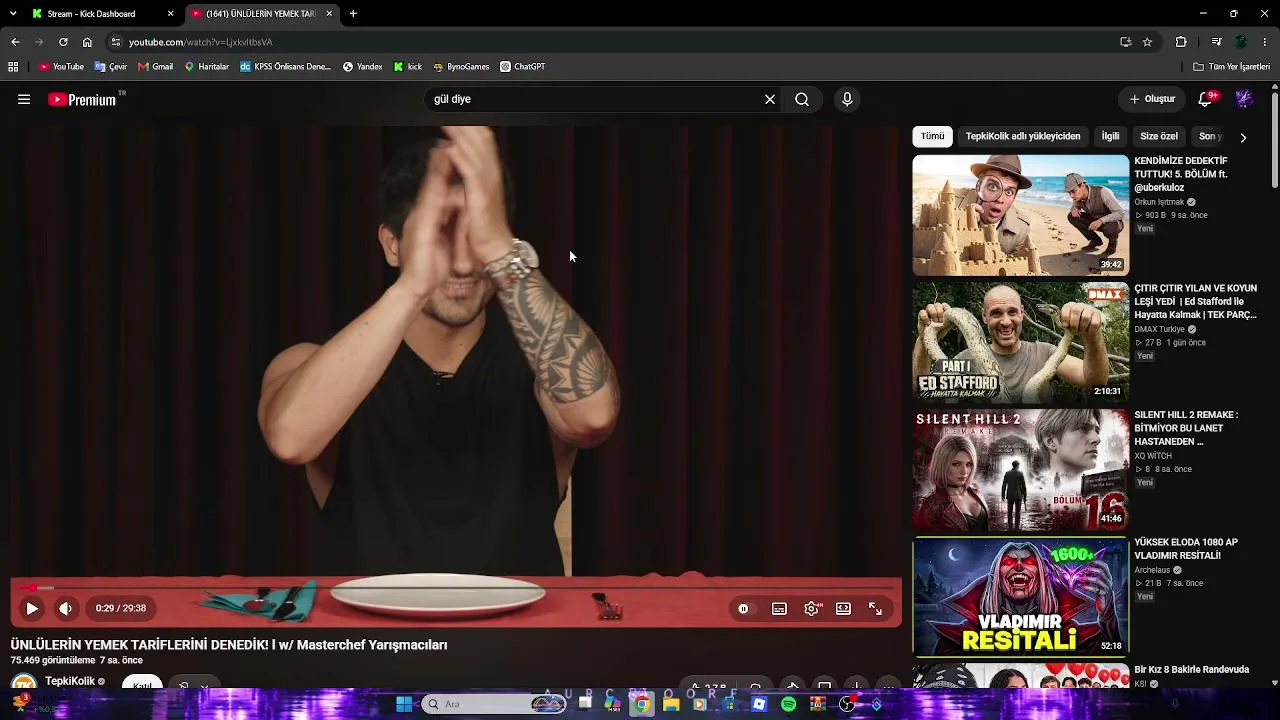
Task: Open OBS Studio from the taskbar
Action: tap(847, 704)
